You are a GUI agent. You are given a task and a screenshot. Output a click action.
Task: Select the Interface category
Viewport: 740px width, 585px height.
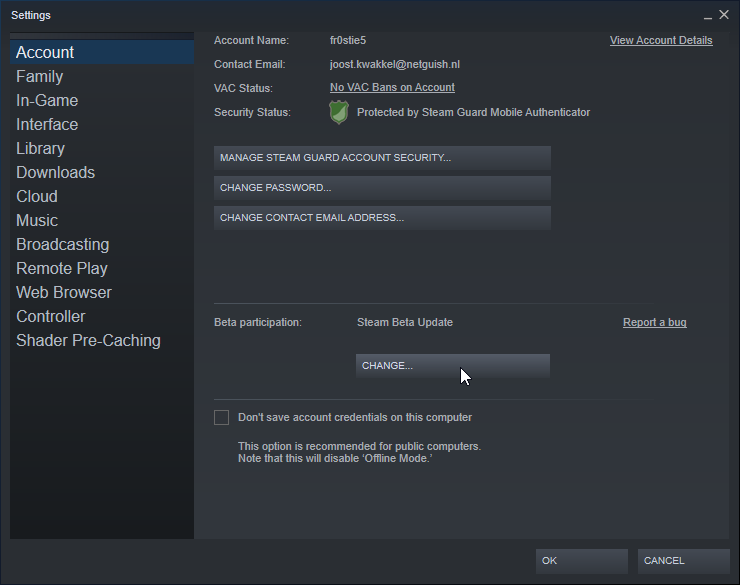point(47,125)
